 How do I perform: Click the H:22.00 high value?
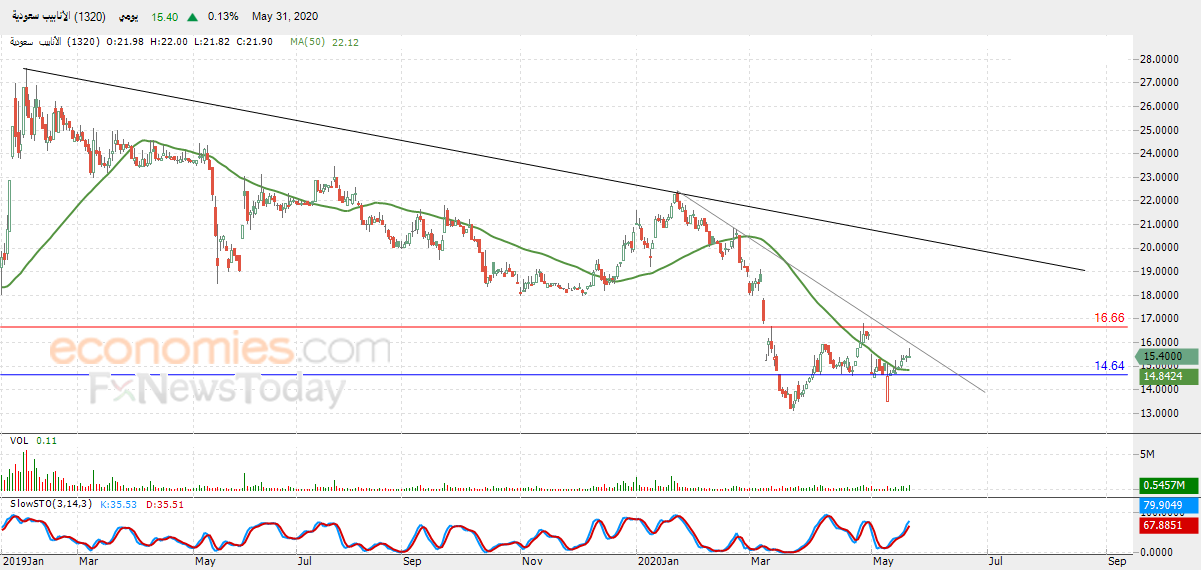click(169, 42)
